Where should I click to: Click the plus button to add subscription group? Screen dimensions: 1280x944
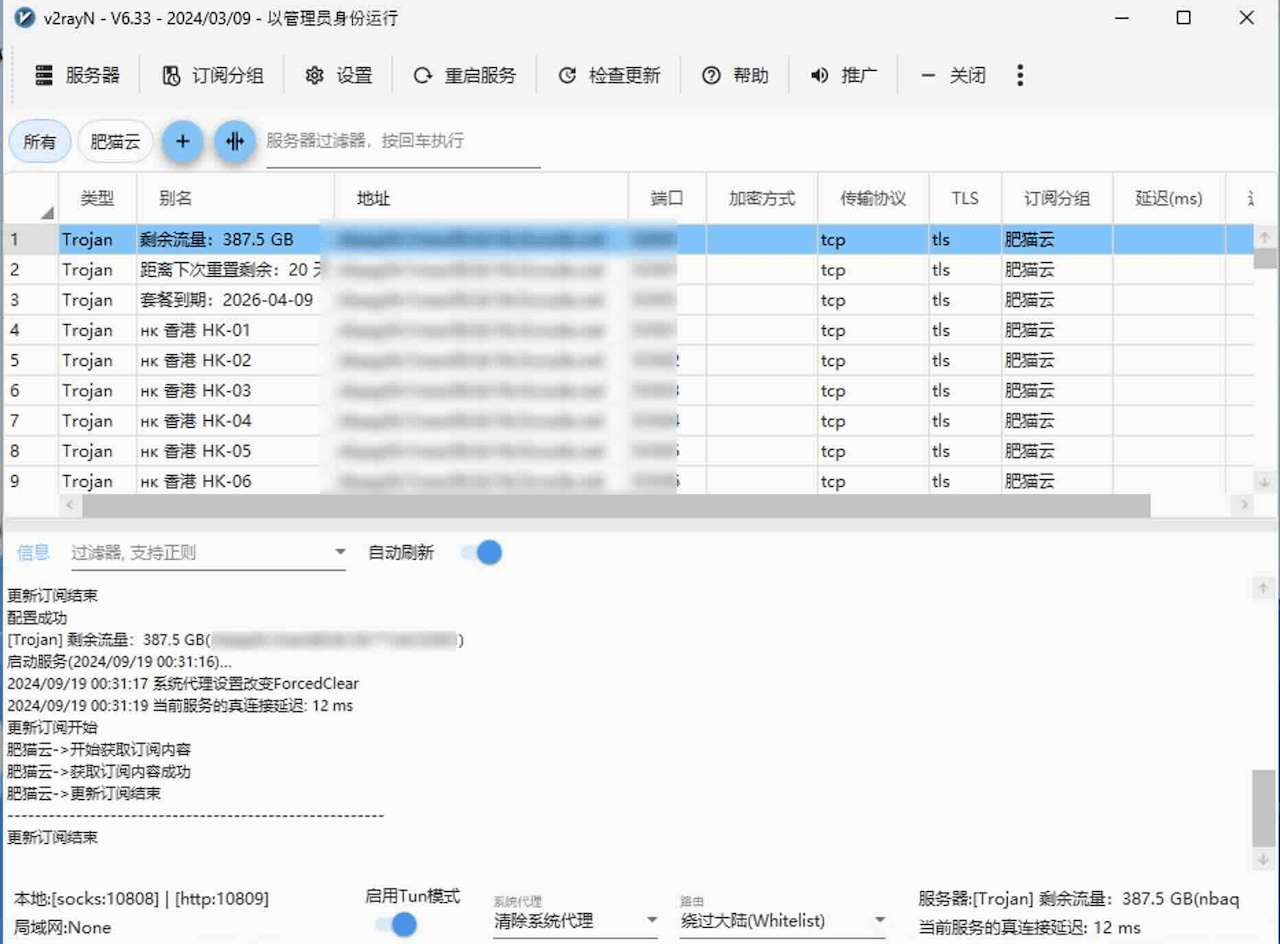(182, 142)
